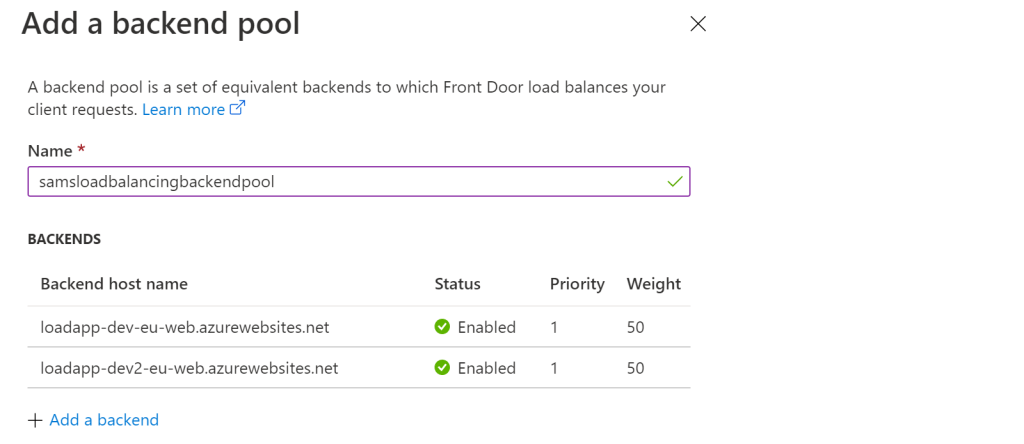Click Enabled status icon for loadapp-dev-eu-web
The width and height of the screenshot is (1024, 444).
(442, 327)
